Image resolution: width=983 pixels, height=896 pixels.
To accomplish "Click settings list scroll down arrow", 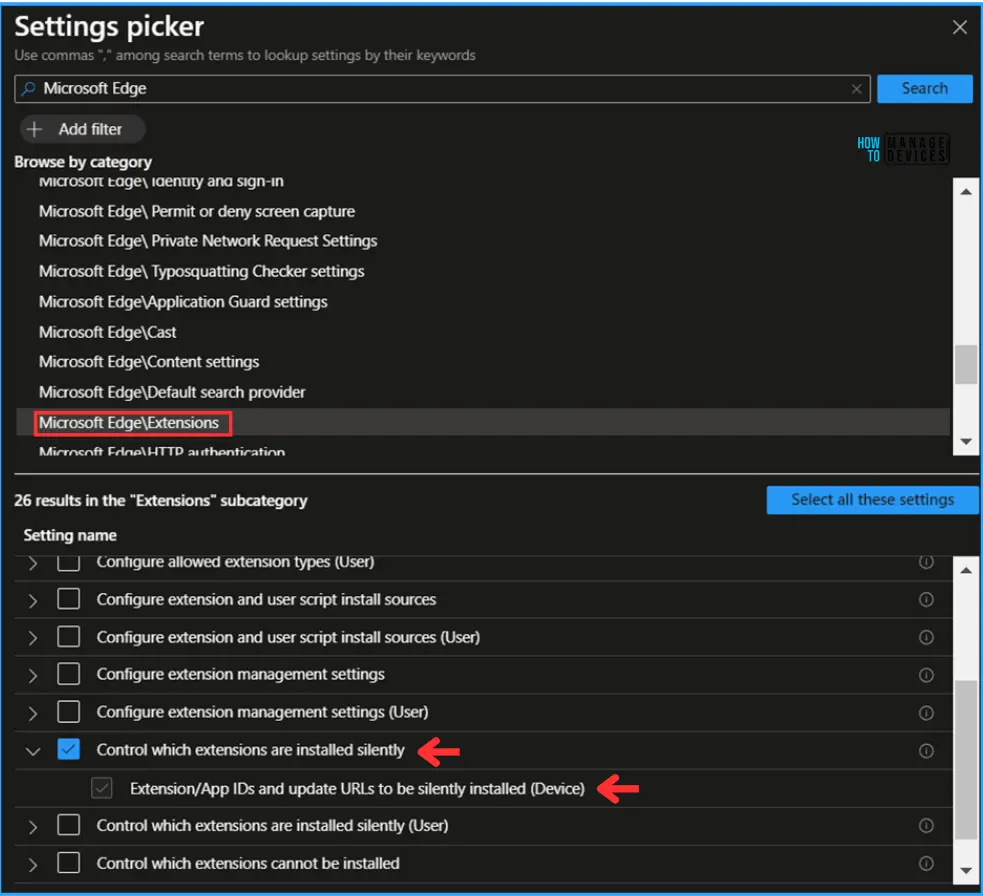I will pyautogui.click(x=966, y=870).
